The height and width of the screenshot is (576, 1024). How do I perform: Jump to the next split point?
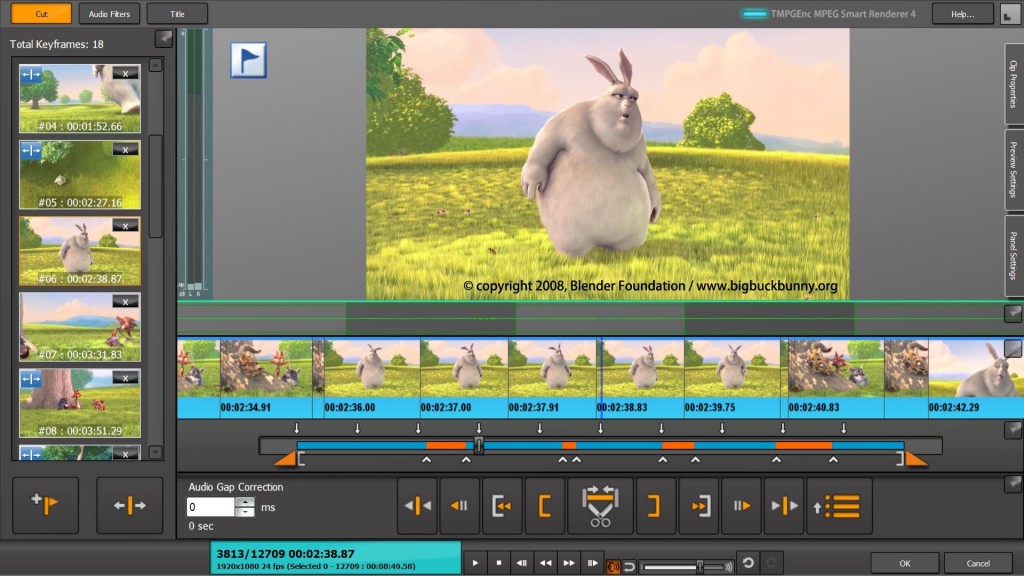(785, 505)
